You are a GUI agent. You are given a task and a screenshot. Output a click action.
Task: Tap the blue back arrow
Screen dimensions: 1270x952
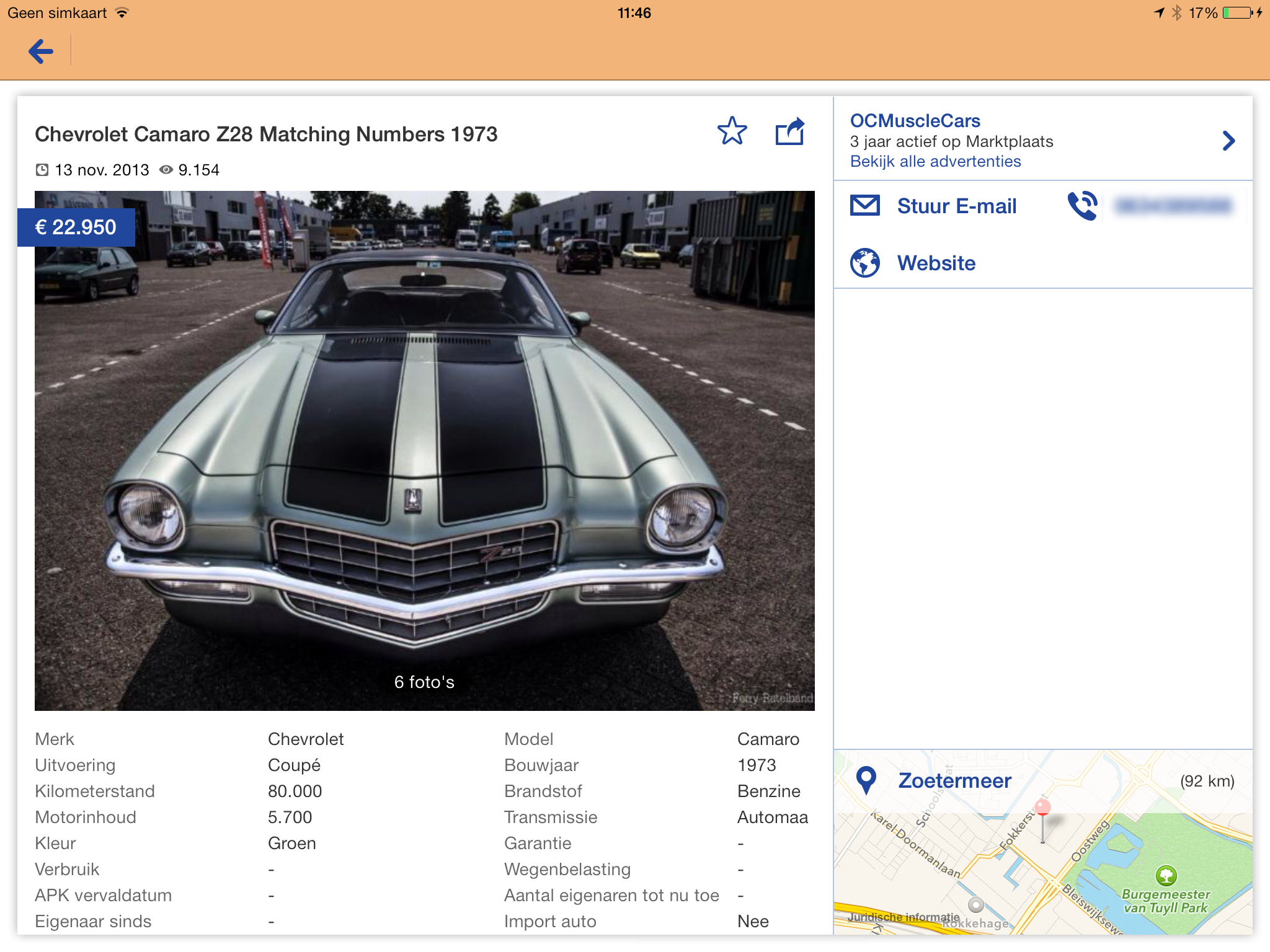click(41, 51)
